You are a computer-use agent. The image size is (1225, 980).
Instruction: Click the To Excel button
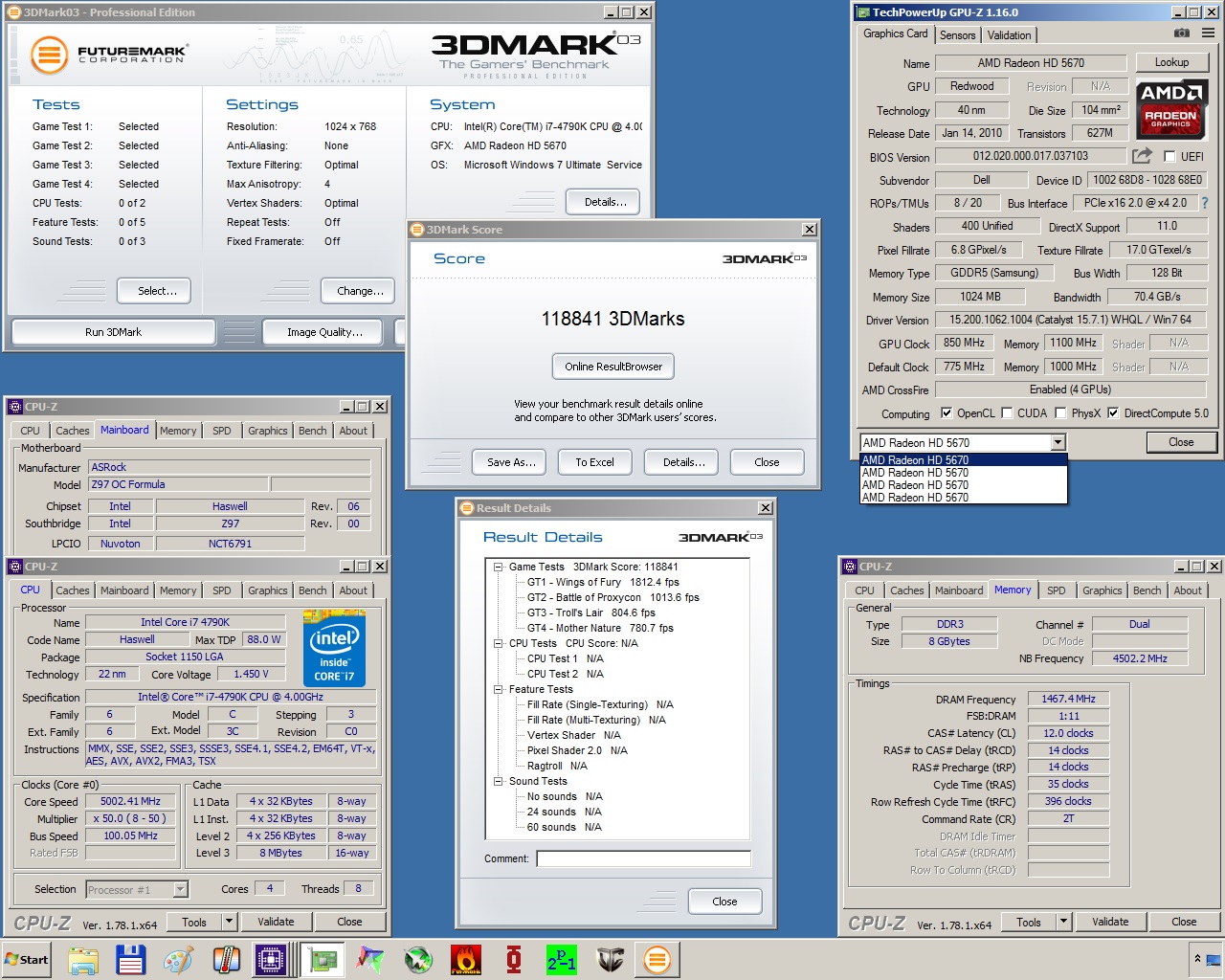point(595,462)
